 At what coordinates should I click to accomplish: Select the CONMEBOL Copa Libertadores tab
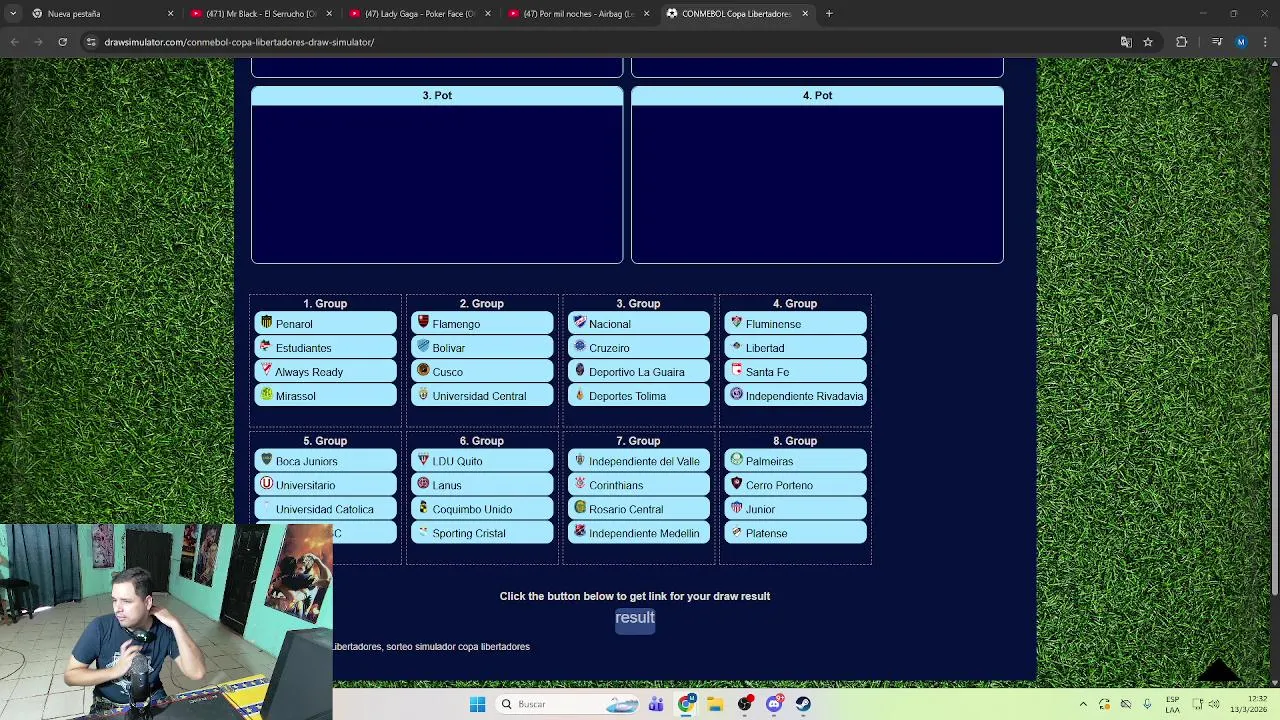pos(737,14)
